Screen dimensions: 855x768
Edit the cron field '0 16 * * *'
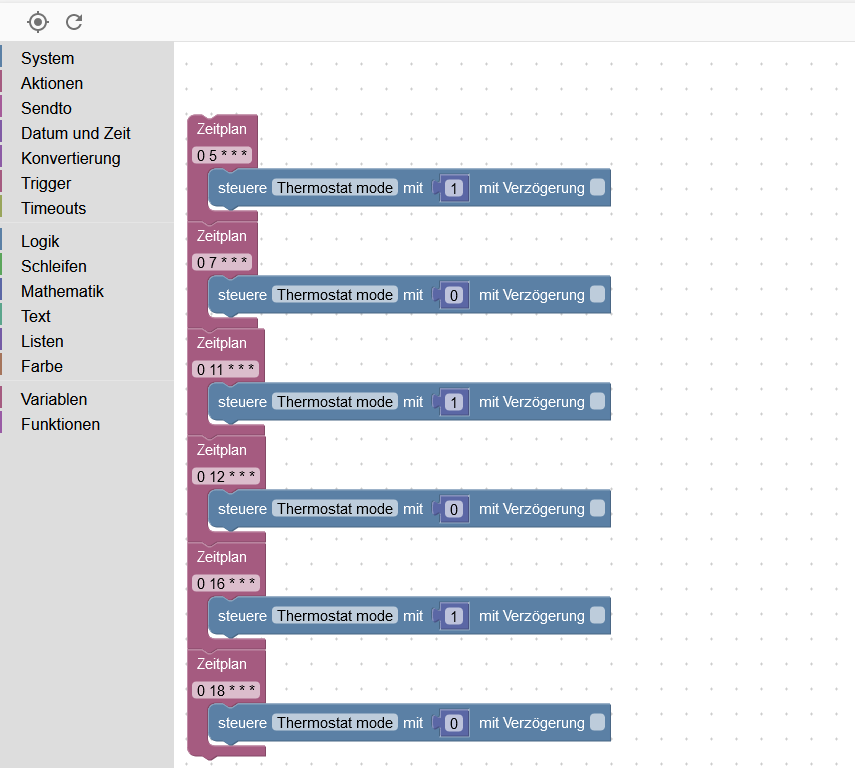226,583
